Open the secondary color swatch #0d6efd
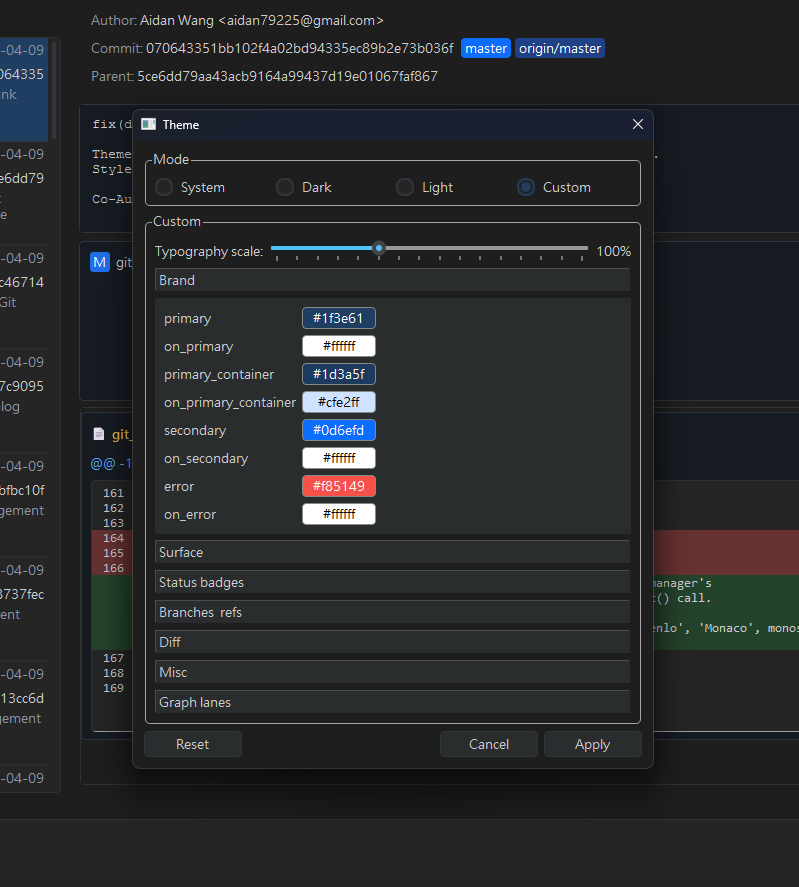799x887 pixels. point(338,430)
